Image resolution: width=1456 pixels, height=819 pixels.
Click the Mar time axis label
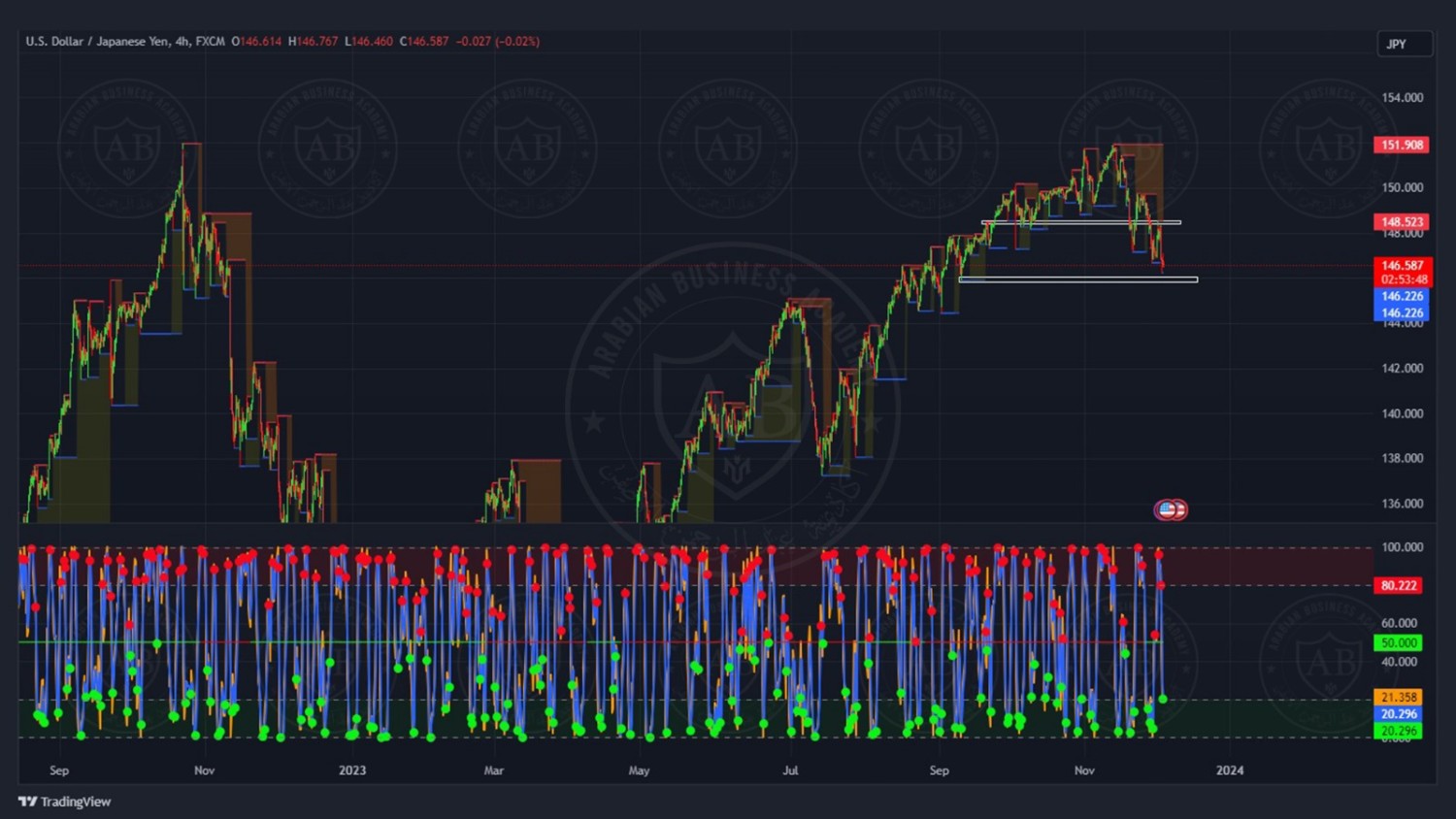click(494, 770)
